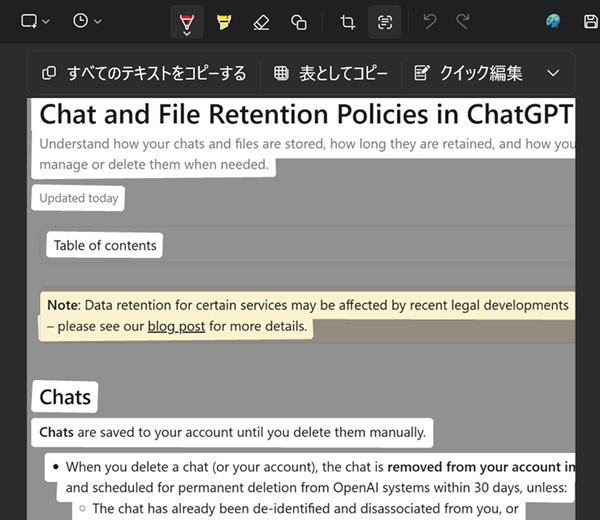Select the 'Chats' heading text

[65, 397]
